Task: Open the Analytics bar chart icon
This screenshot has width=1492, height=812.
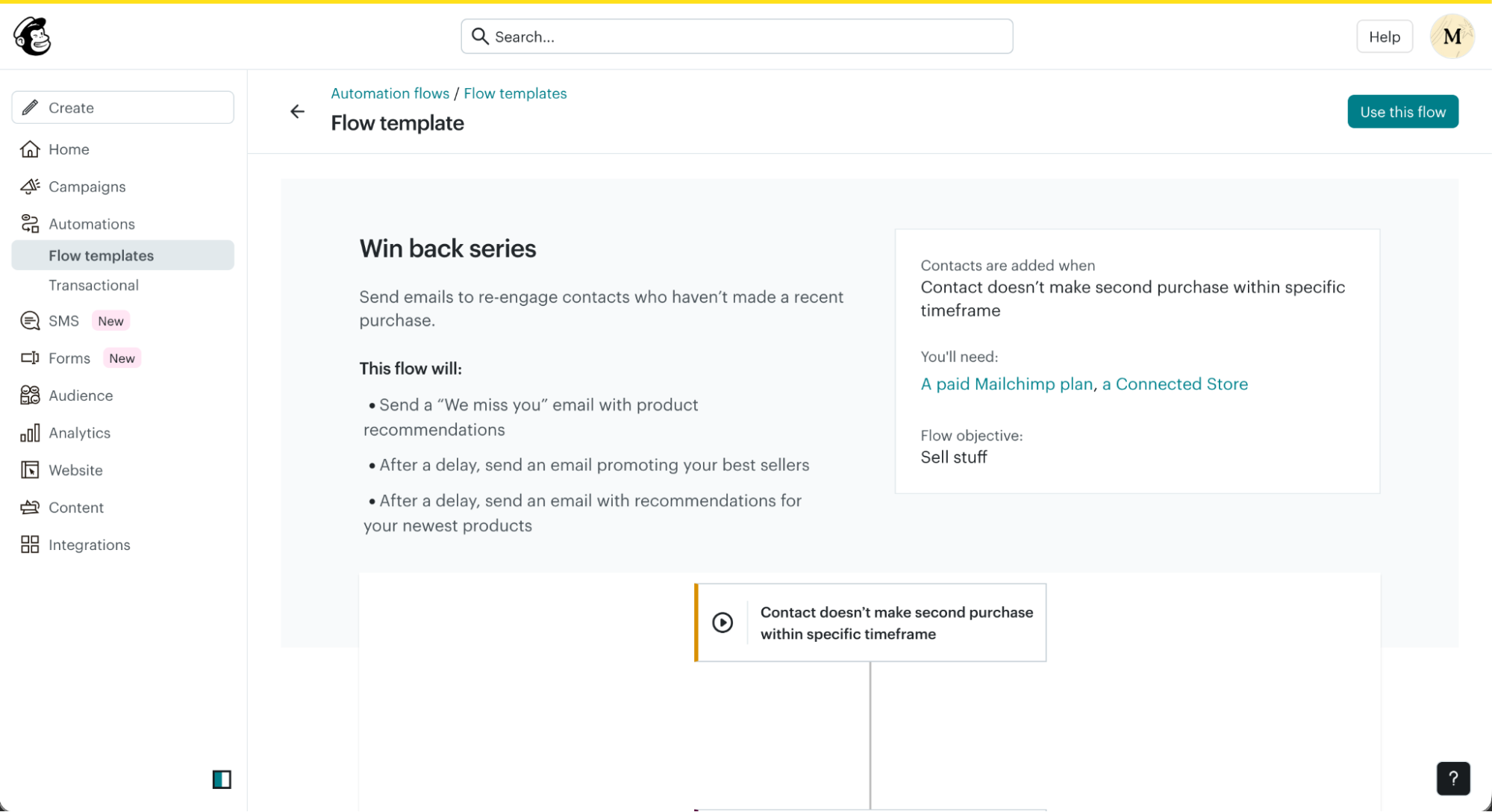Action: point(30,433)
